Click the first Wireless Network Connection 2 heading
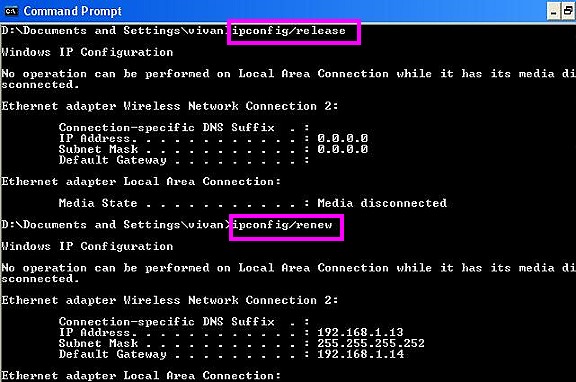The width and height of the screenshot is (576, 382). coord(169,106)
